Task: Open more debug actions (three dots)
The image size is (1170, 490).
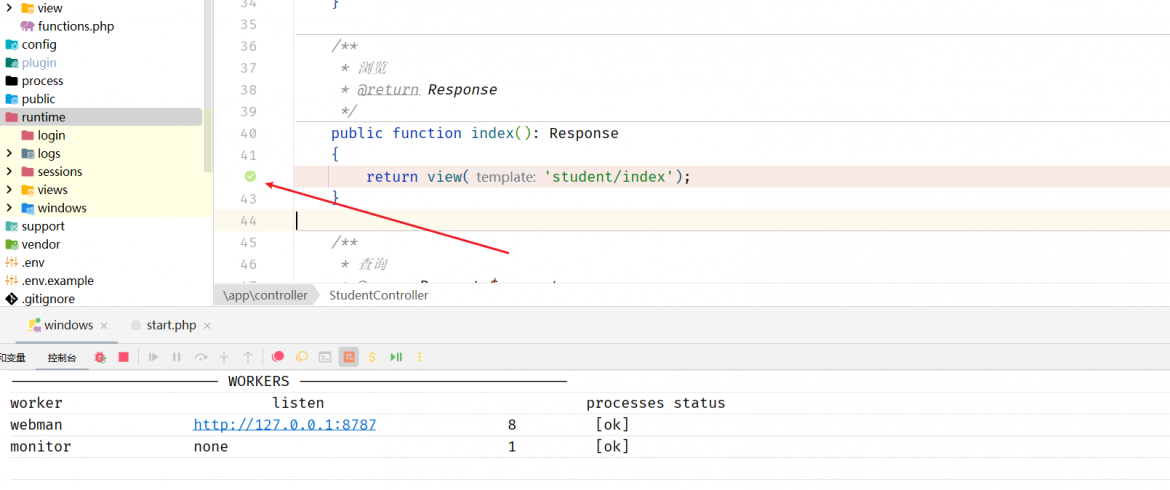Action: 419,357
